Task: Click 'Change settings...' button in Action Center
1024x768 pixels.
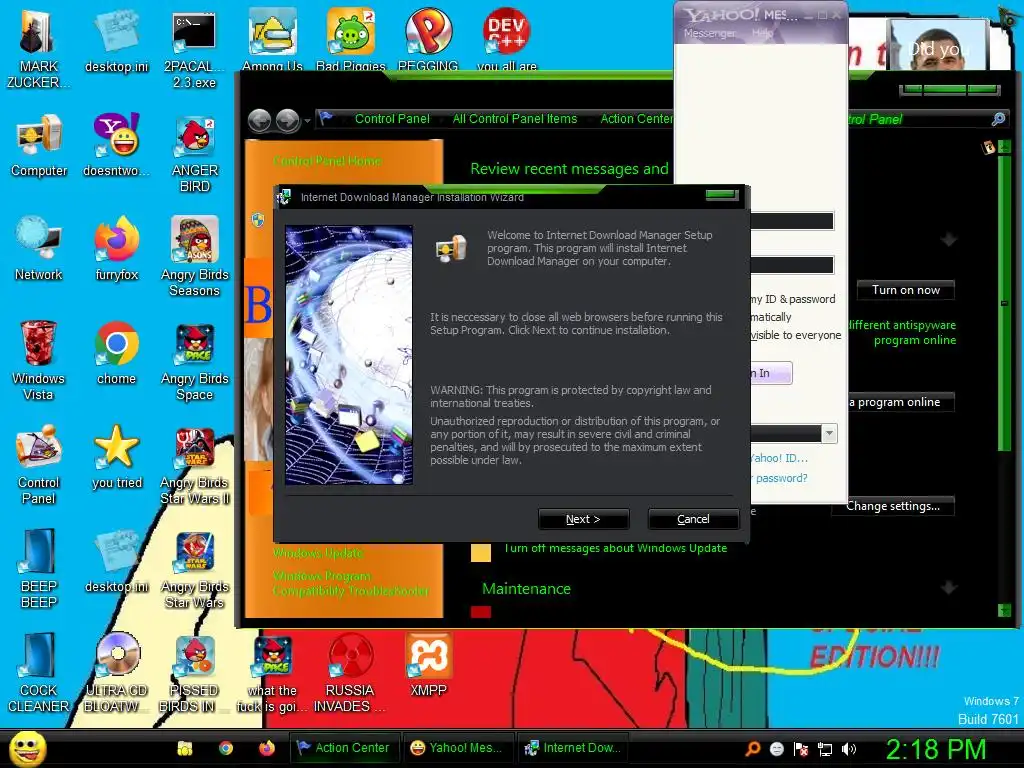Action: (893, 506)
